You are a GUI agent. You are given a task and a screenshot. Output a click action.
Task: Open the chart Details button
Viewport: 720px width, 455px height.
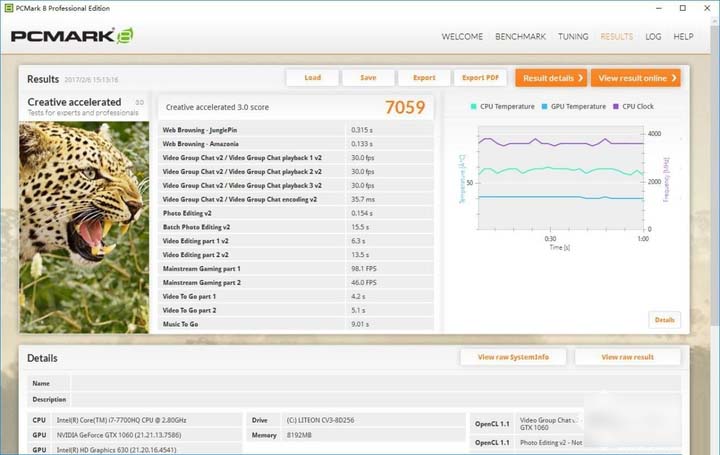click(664, 320)
